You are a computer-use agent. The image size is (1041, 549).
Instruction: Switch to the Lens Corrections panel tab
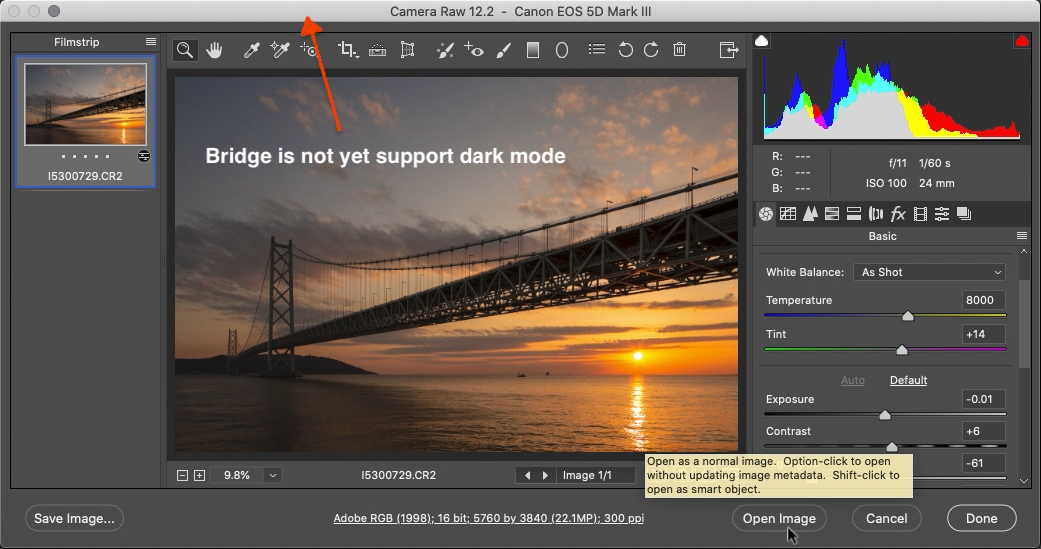coord(876,214)
